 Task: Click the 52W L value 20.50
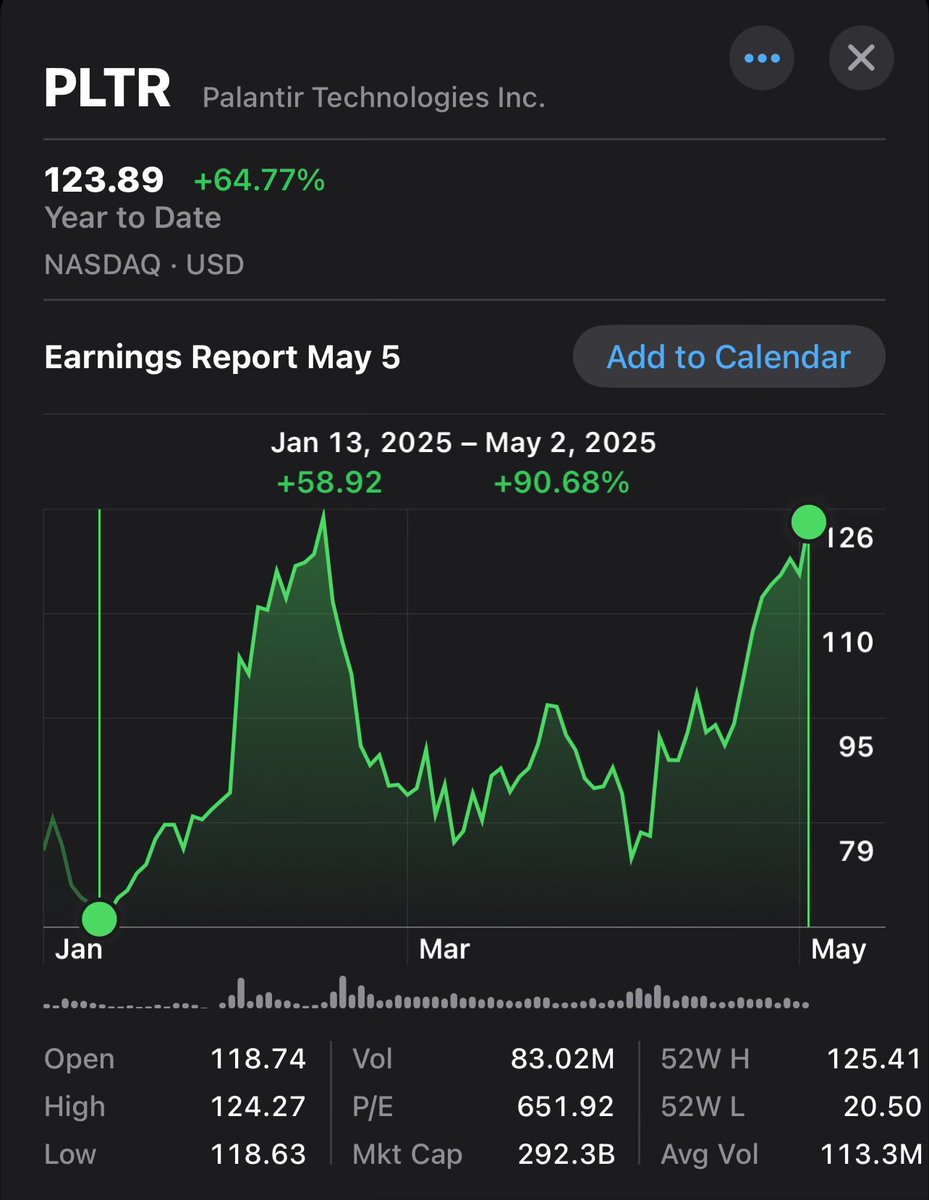coord(882,1107)
